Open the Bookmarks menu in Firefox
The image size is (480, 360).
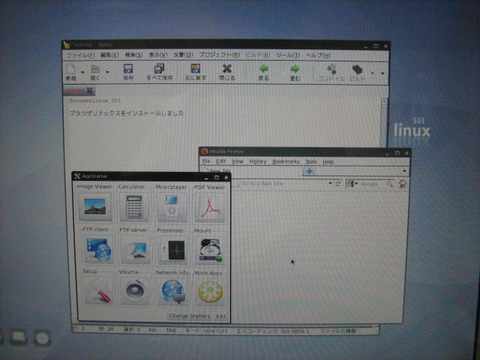(286, 162)
